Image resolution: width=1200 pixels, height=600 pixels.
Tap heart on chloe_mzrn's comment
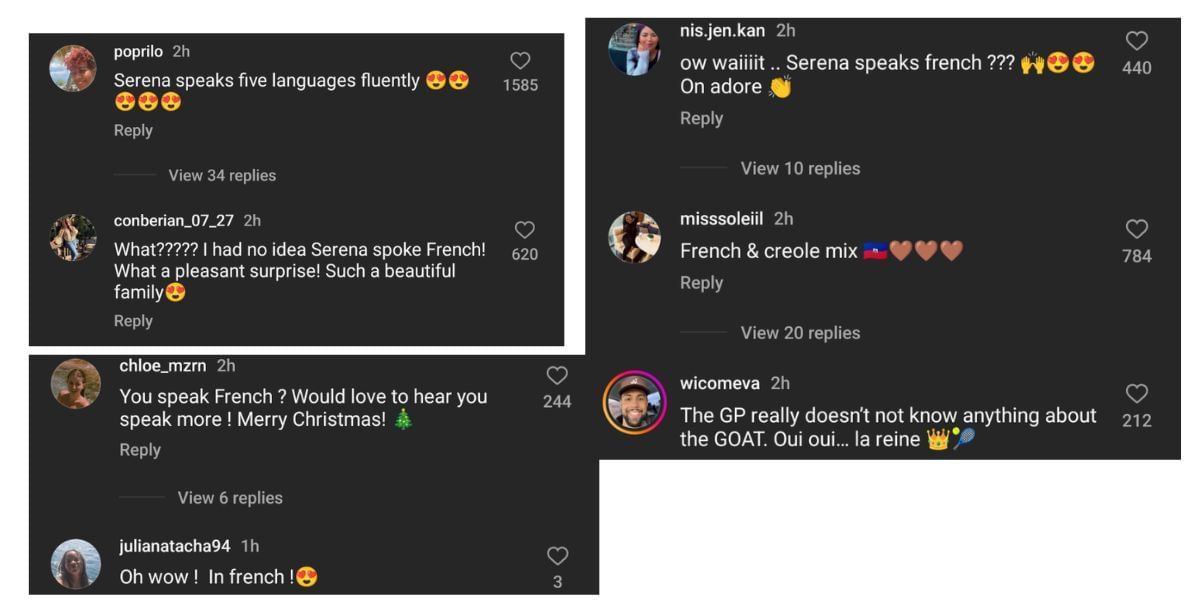pyautogui.click(x=557, y=376)
